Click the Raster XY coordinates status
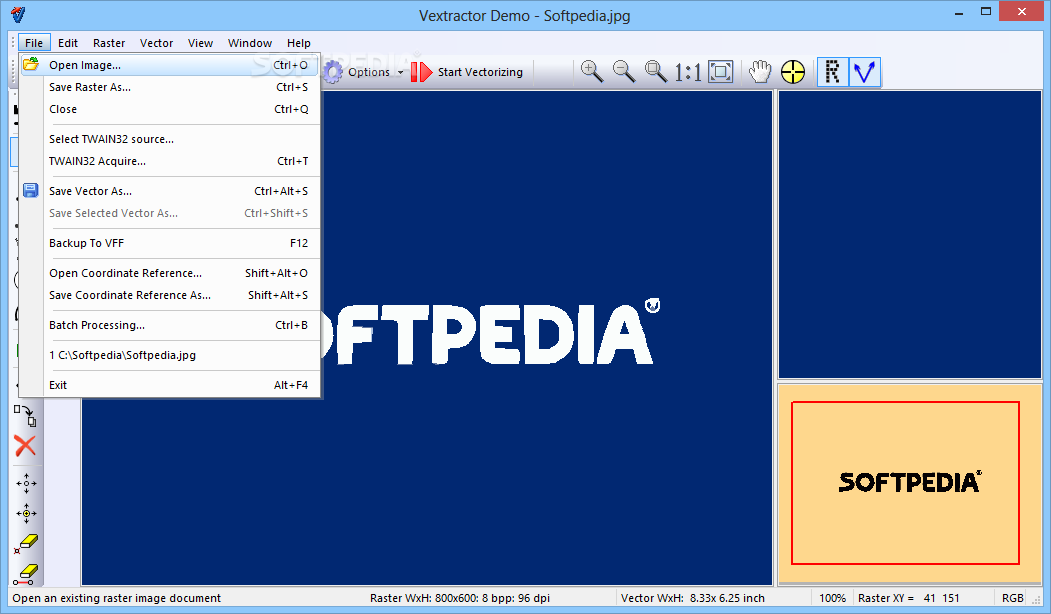The width and height of the screenshot is (1051, 614). pyautogui.click(x=908, y=598)
